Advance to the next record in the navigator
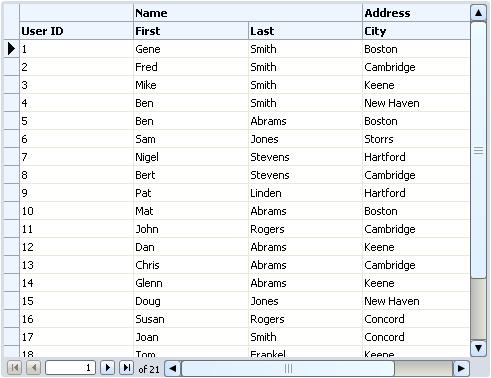Image resolution: width=491 pixels, height=378 pixels. [108, 368]
